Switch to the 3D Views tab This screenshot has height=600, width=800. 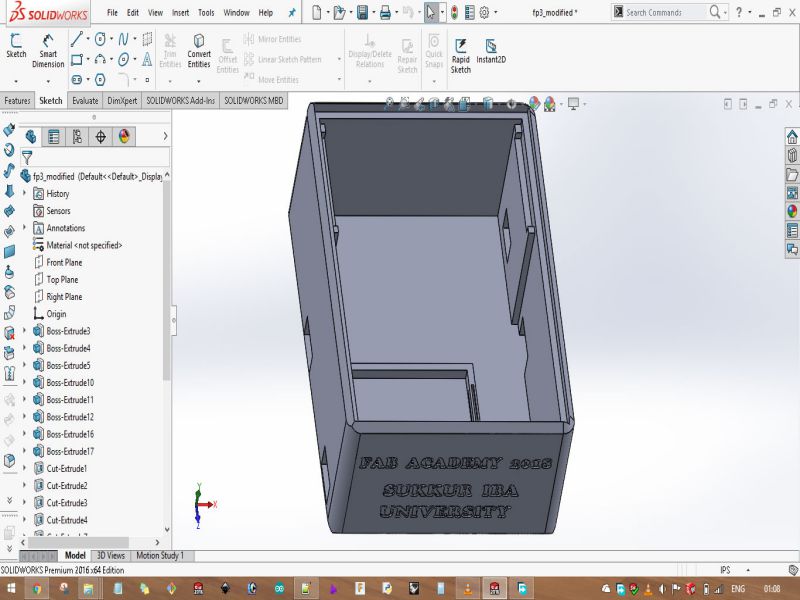click(x=111, y=555)
